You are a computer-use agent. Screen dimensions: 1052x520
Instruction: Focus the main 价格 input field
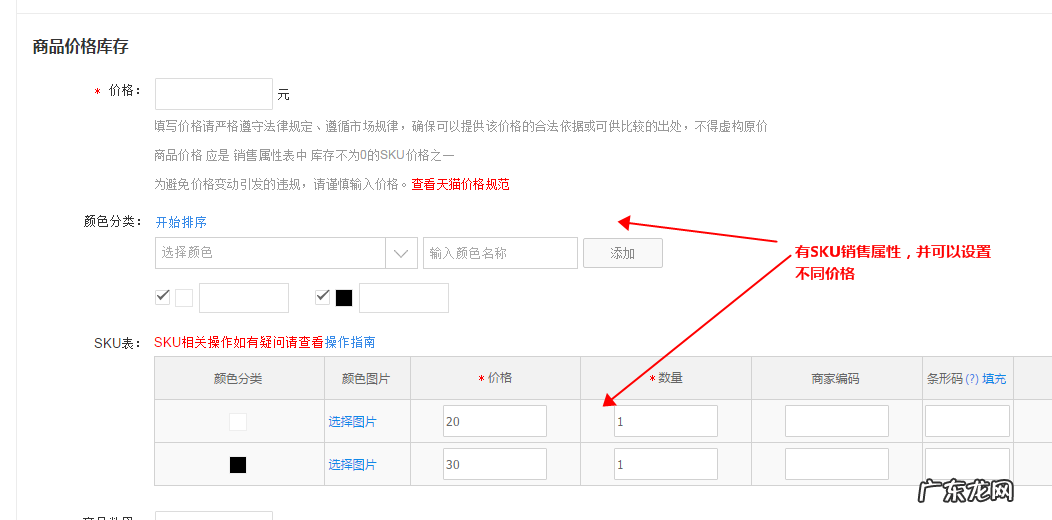(214, 94)
